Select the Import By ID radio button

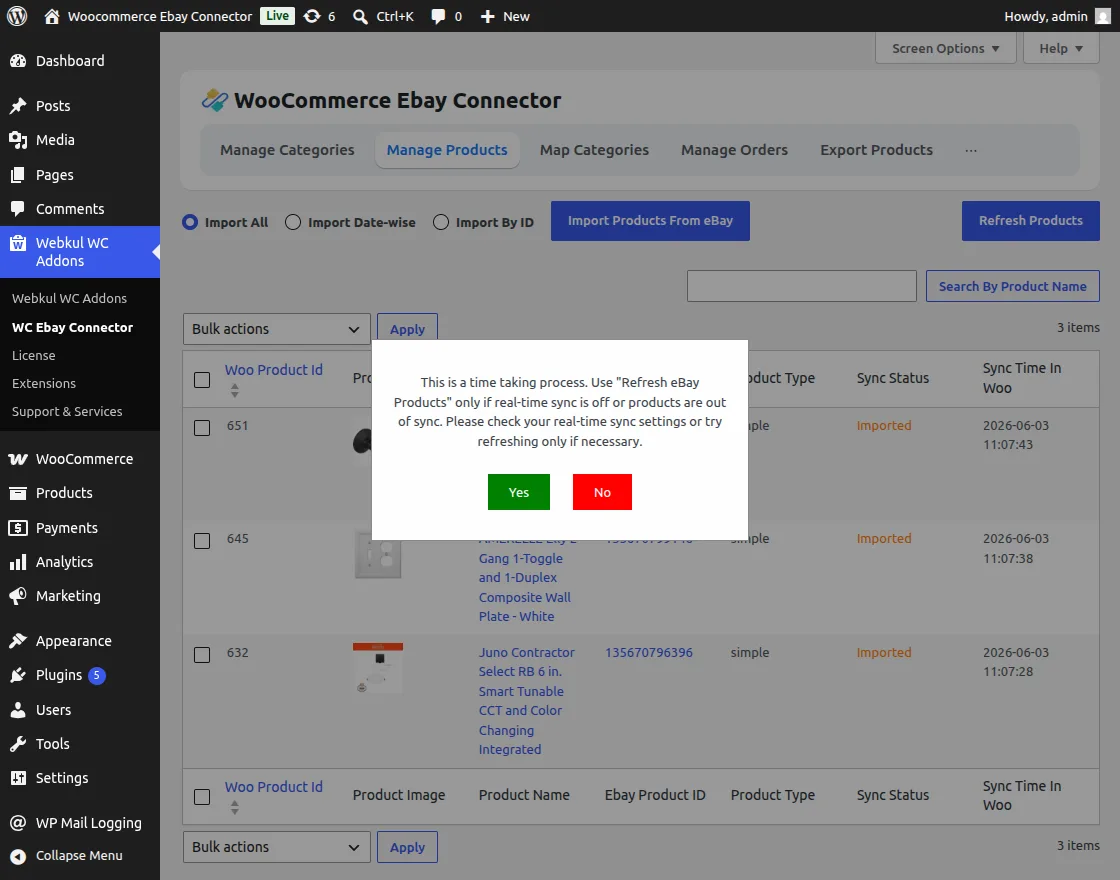point(441,222)
